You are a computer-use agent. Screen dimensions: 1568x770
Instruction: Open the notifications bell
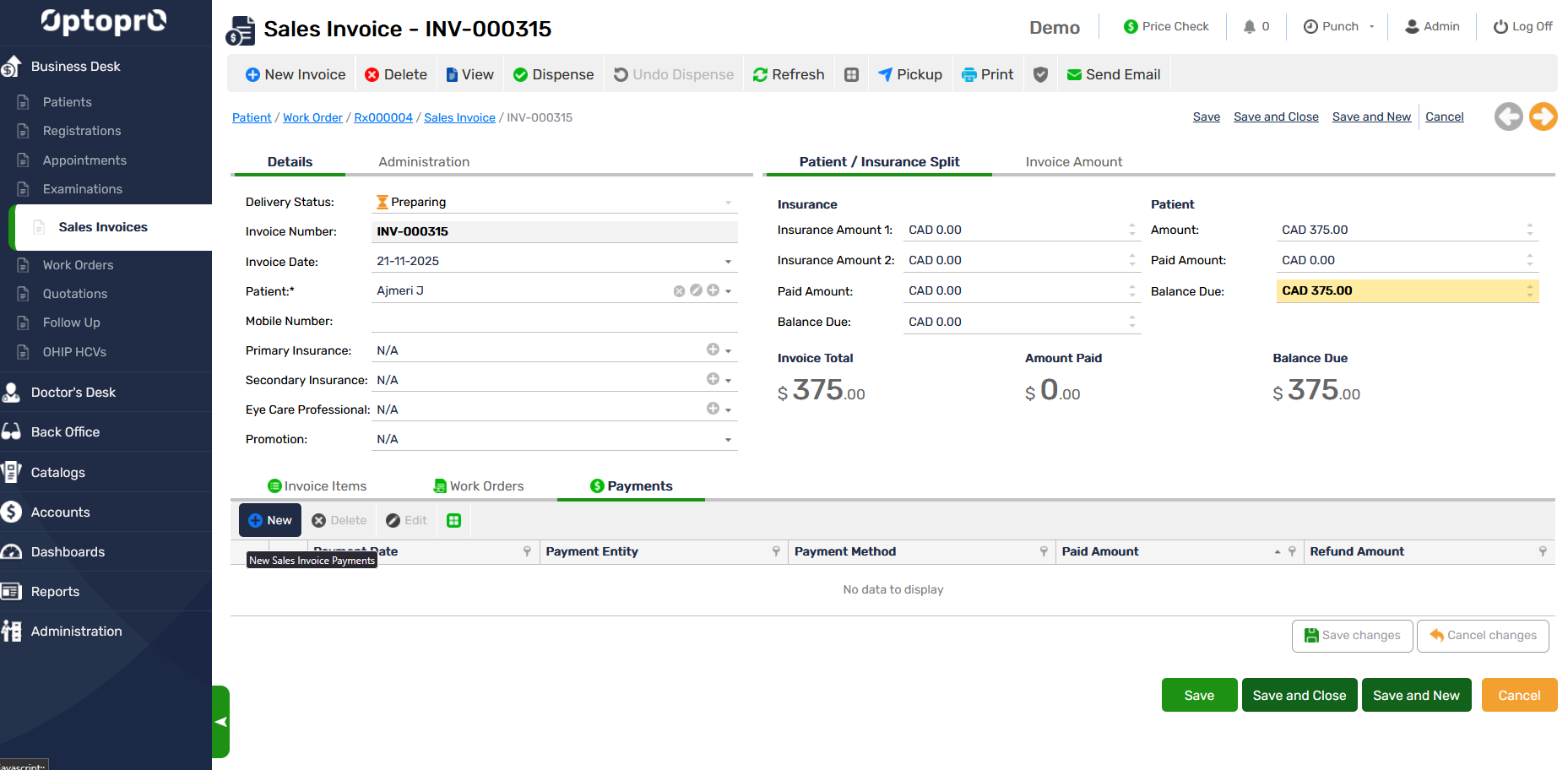1250,27
